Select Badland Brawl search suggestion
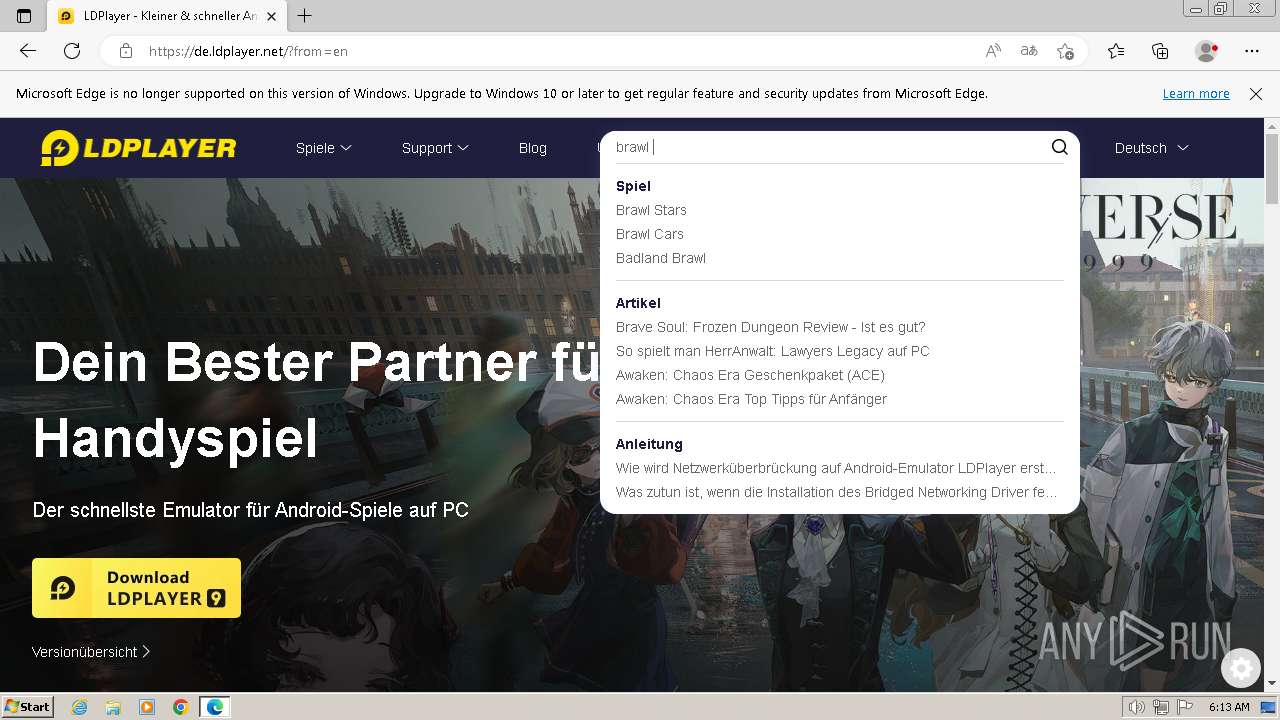This screenshot has height=720, width=1280. [661, 258]
